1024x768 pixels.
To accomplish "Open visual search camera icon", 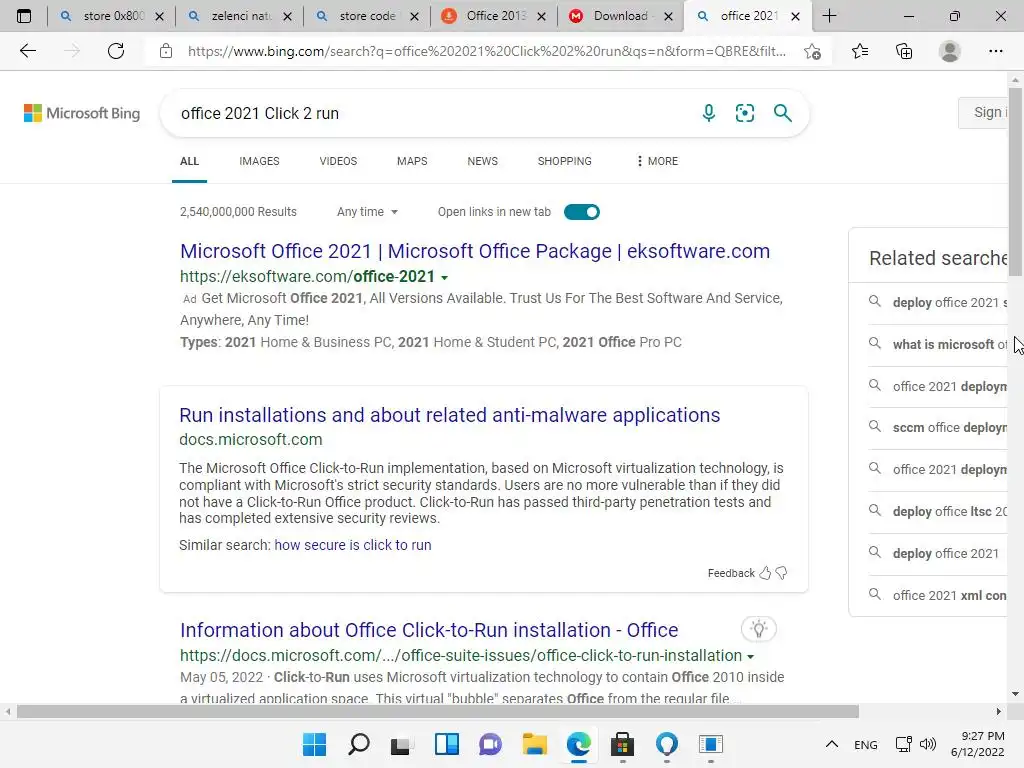I will [x=744, y=113].
